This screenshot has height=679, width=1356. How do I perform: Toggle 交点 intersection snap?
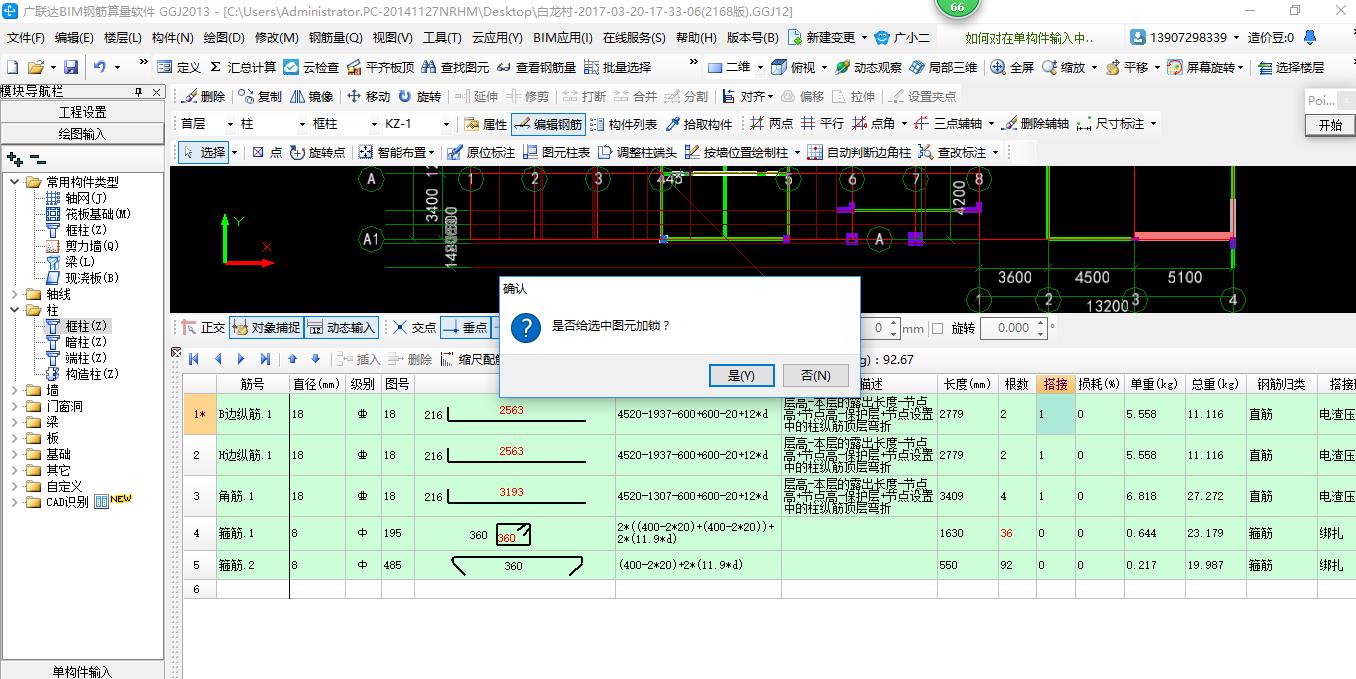[x=414, y=327]
